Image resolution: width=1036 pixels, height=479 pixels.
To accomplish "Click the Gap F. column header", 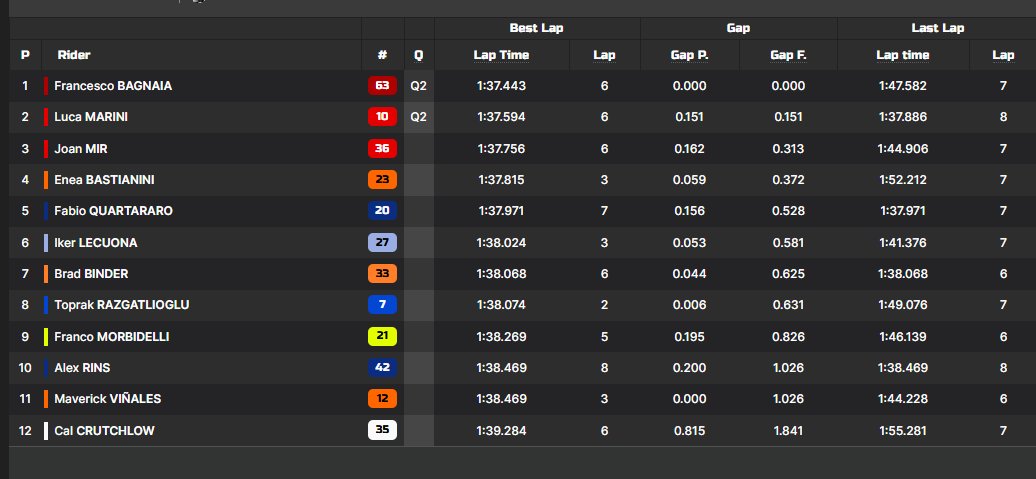I will (788, 55).
